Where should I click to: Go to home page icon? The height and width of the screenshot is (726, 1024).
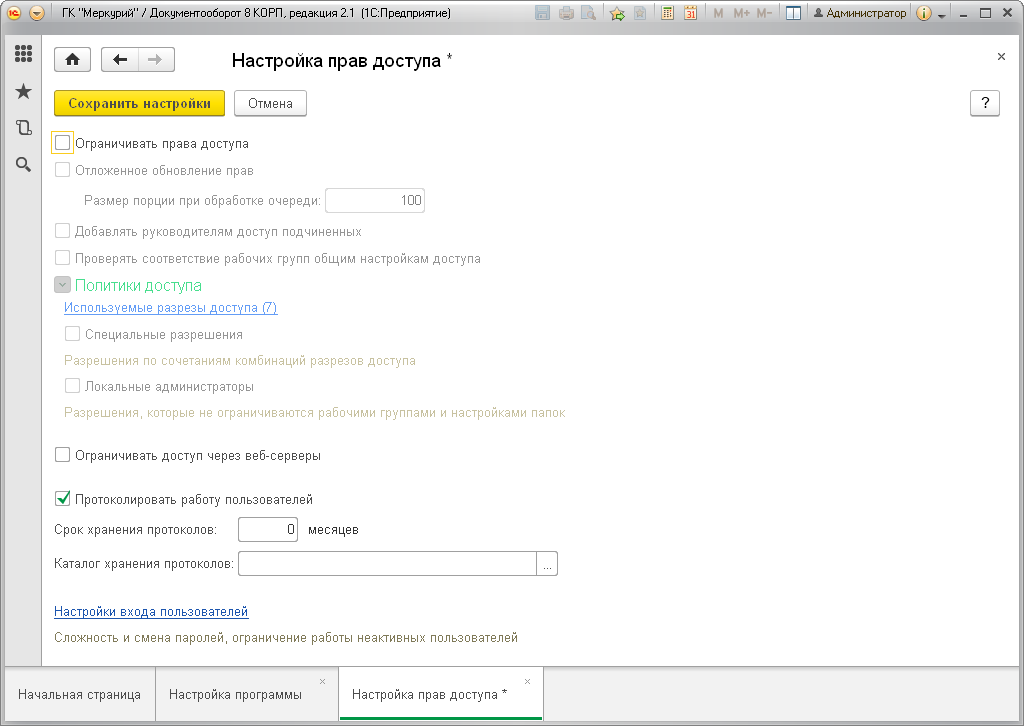[72, 60]
